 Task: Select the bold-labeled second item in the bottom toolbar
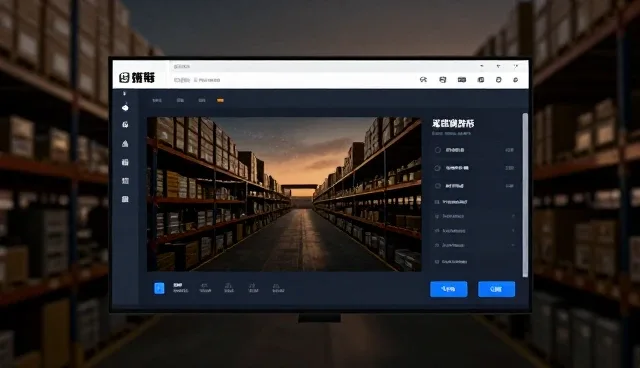tap(180, 288)
